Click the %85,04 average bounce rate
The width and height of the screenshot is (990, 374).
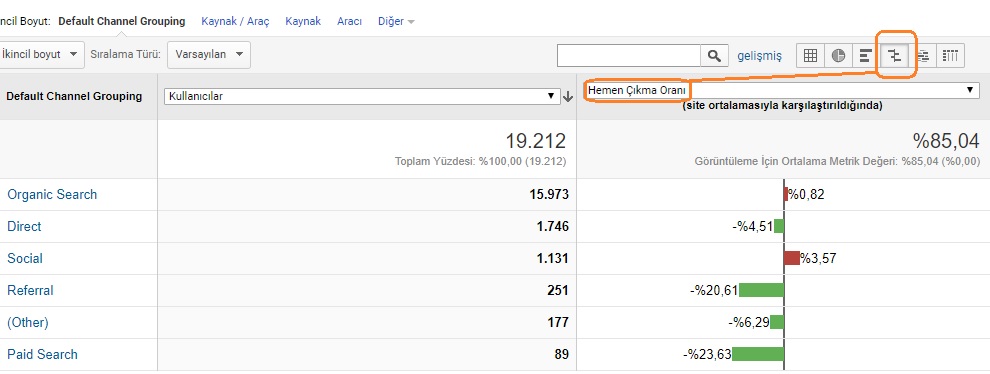[946, 140]
